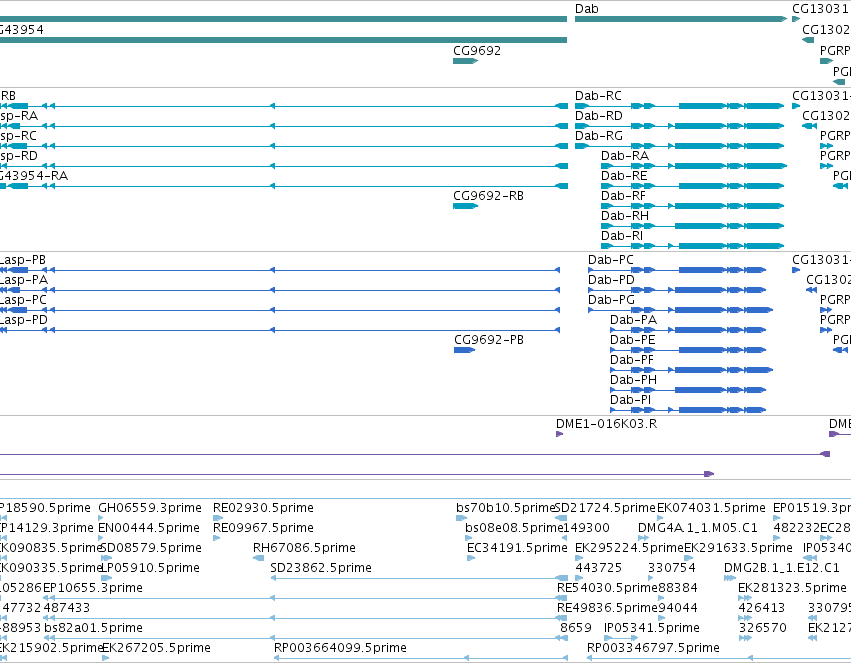Click the 426413 alignment label

click(761, 608)
